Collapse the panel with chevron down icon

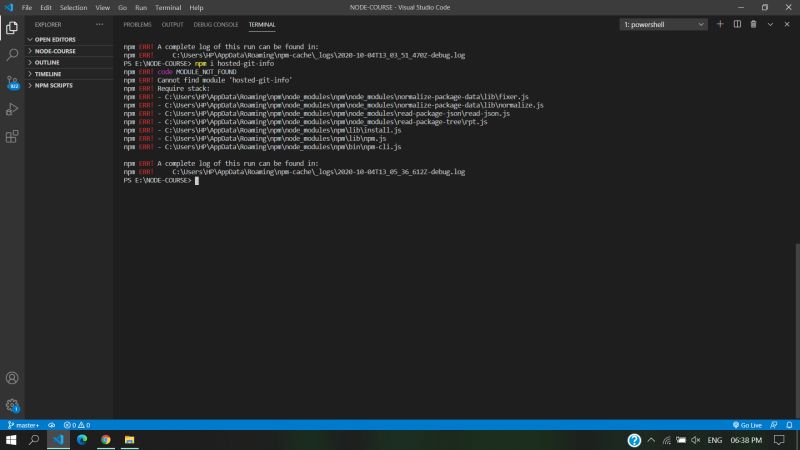click(770, 24)
